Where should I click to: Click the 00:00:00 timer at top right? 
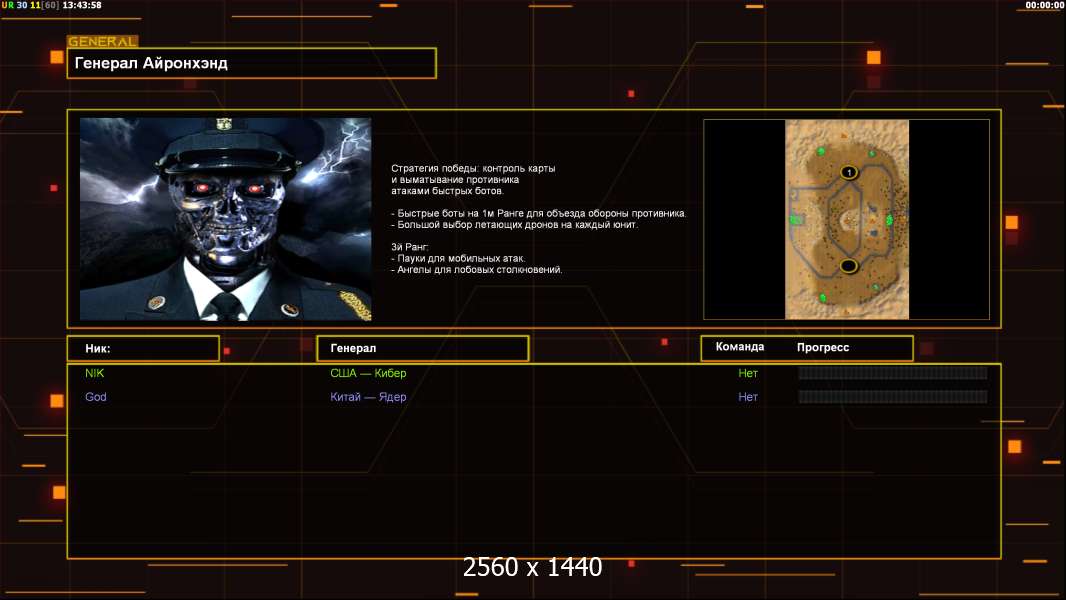pyautogui.click(x=1044, y=5)
